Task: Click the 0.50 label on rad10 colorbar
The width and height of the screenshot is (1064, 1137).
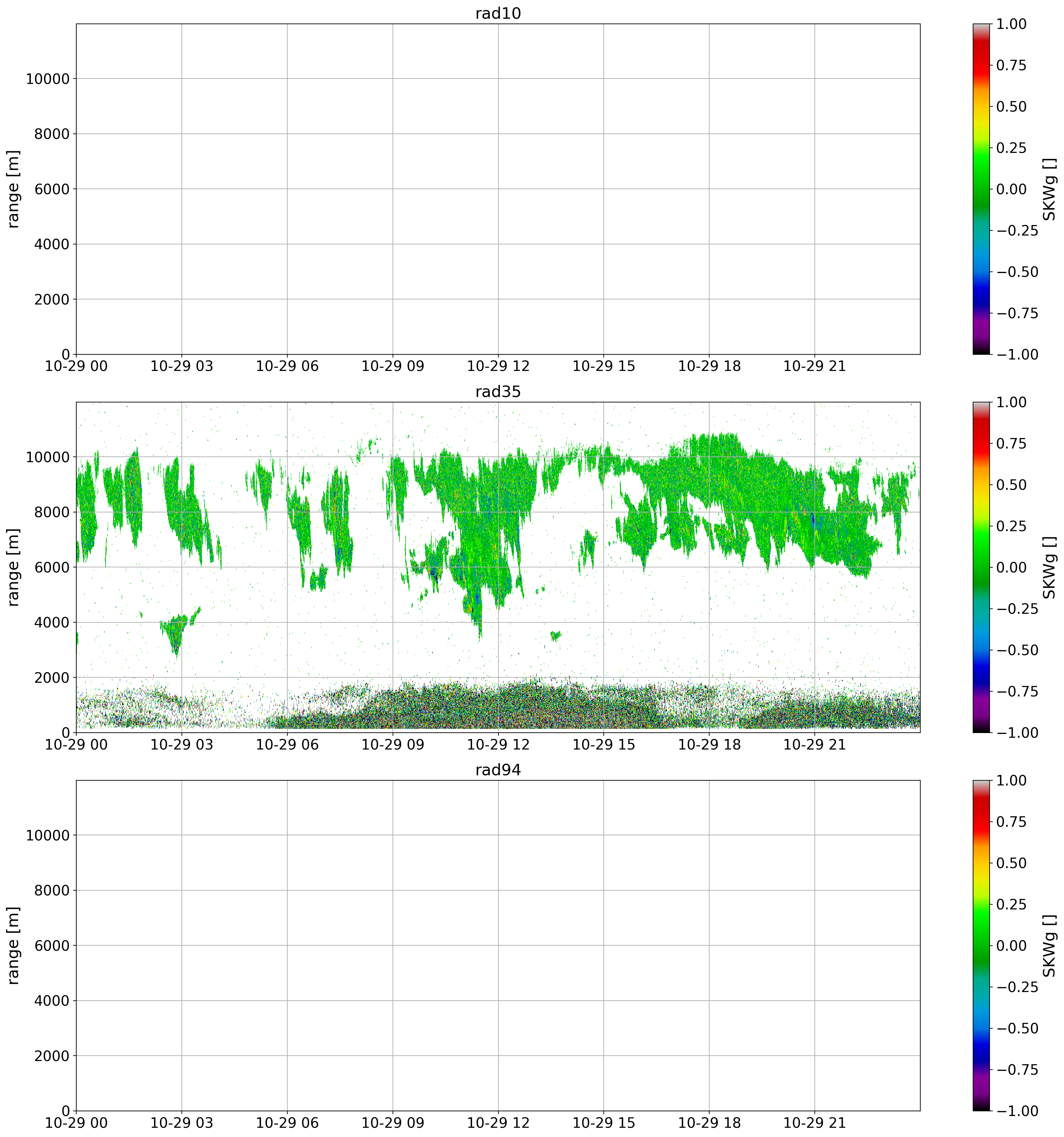Action: tap(1011, 106)
